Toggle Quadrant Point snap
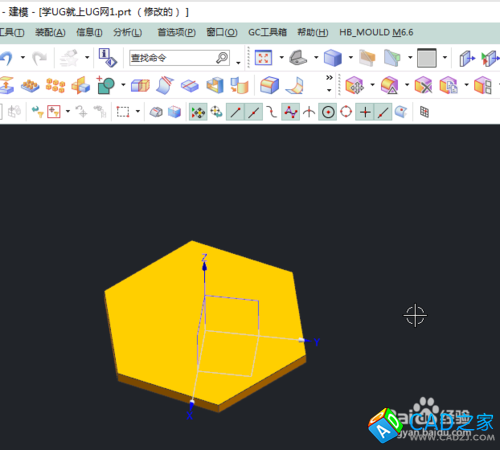 pos(346,112)
